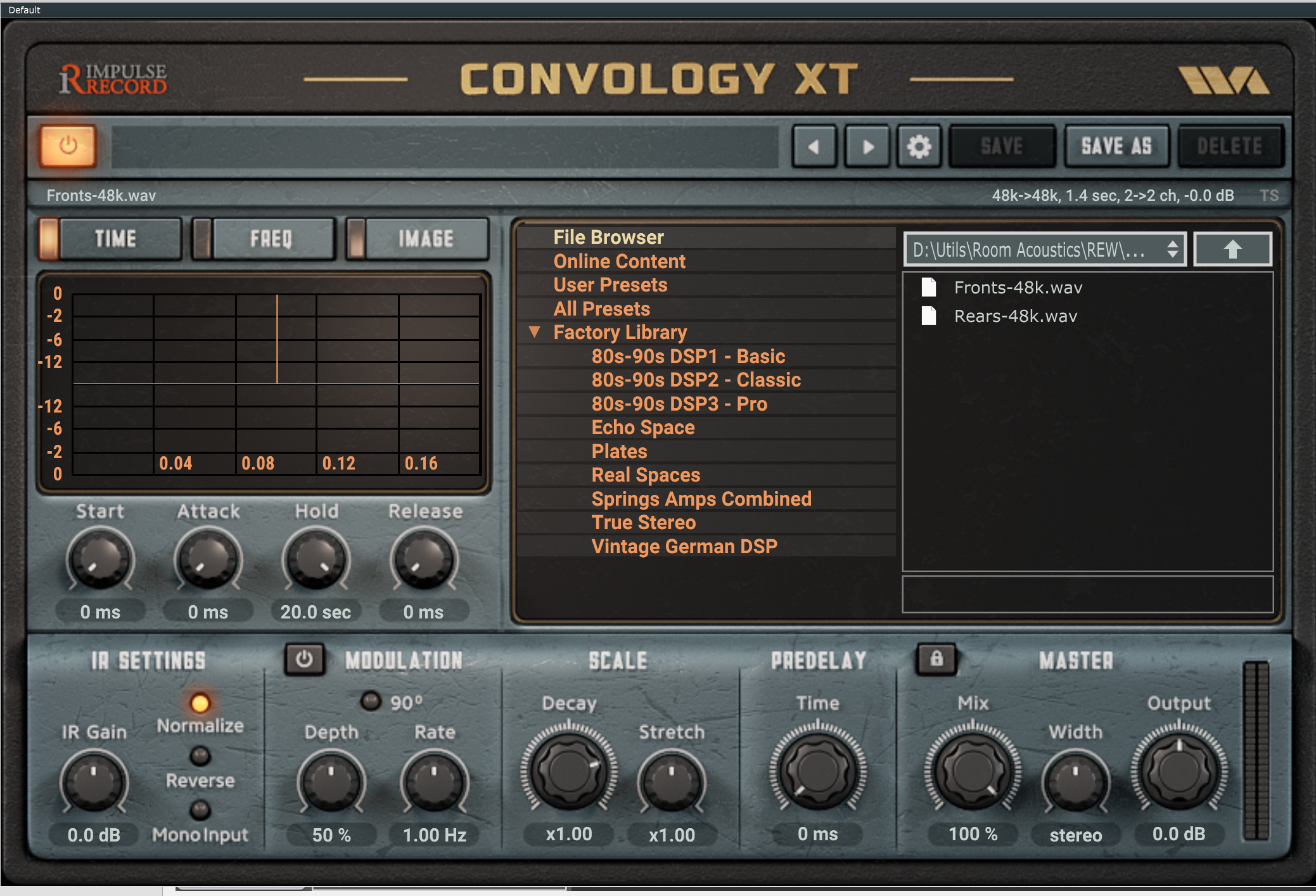Click the Start envelope knob
The height and width of the screenshot is (896, 1316).
coord(100,560)
